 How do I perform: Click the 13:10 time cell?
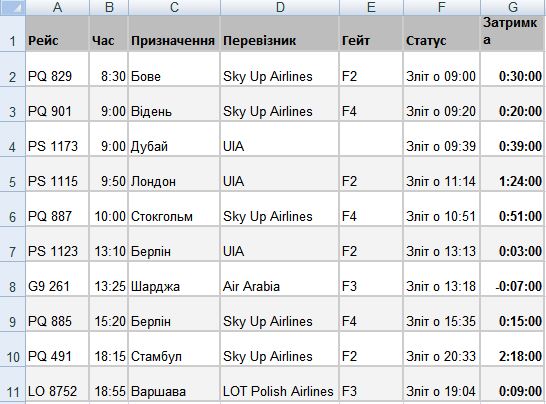[x=109, y=244]
